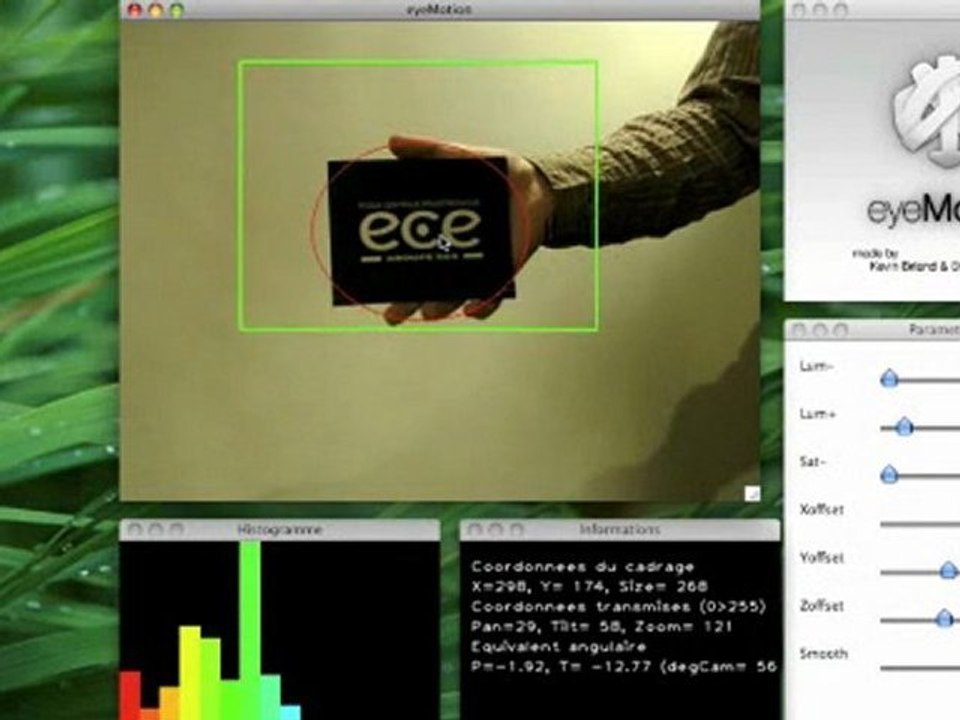Click the red histogram bar

click(130, 696)
